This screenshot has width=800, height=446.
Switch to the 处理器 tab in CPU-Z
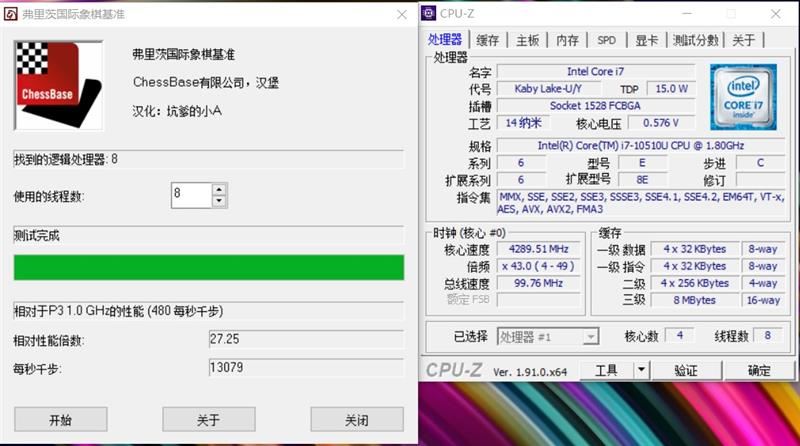[445, 40]
